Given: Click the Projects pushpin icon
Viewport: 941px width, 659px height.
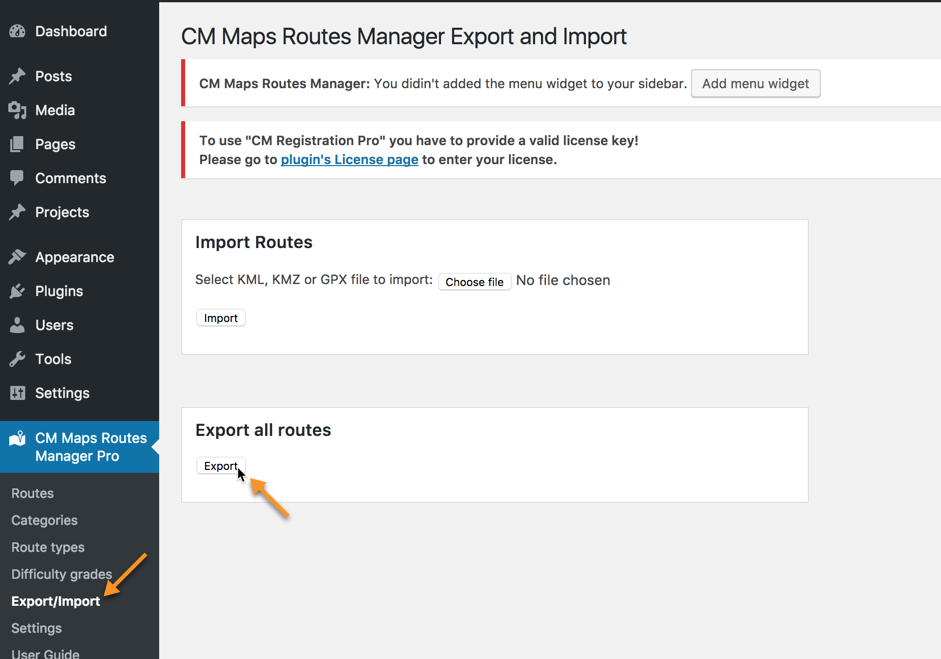Looking at the screenshot, I should tap(17, 212).
